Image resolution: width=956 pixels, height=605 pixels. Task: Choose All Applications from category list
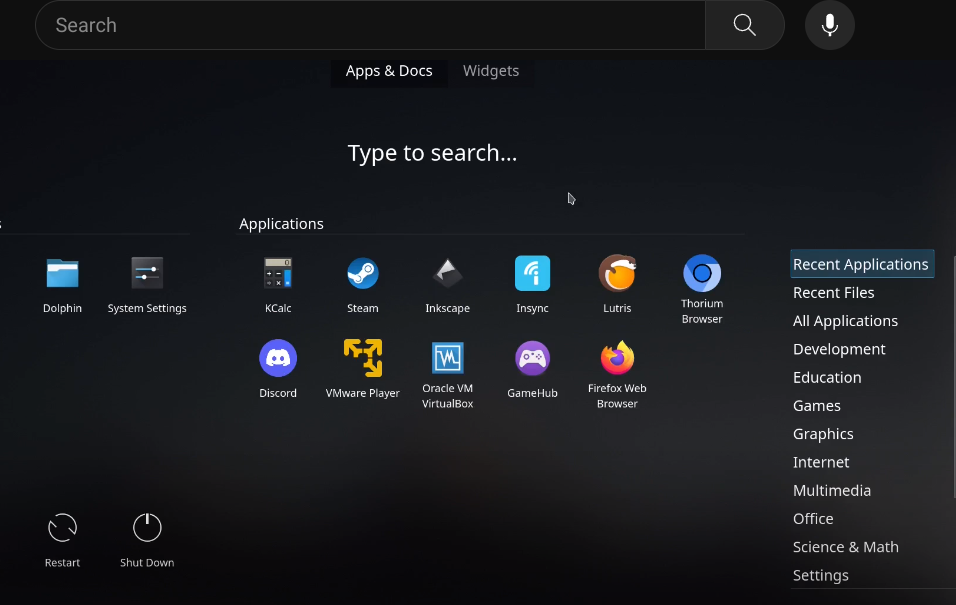(x=845, y=321)
